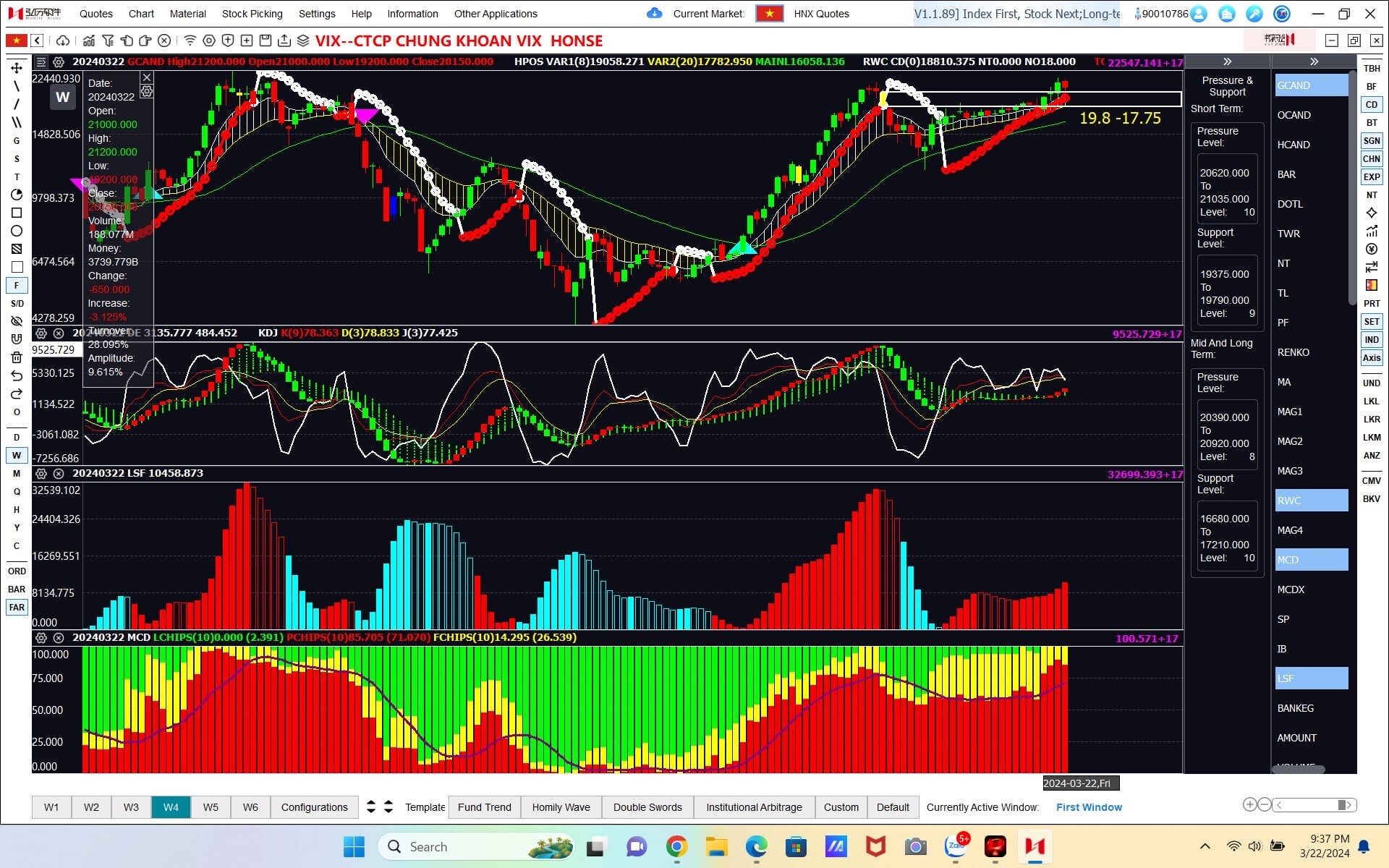
Task: Click the hexagon settings icon in toolbar
Action: [x=209, y=41]
